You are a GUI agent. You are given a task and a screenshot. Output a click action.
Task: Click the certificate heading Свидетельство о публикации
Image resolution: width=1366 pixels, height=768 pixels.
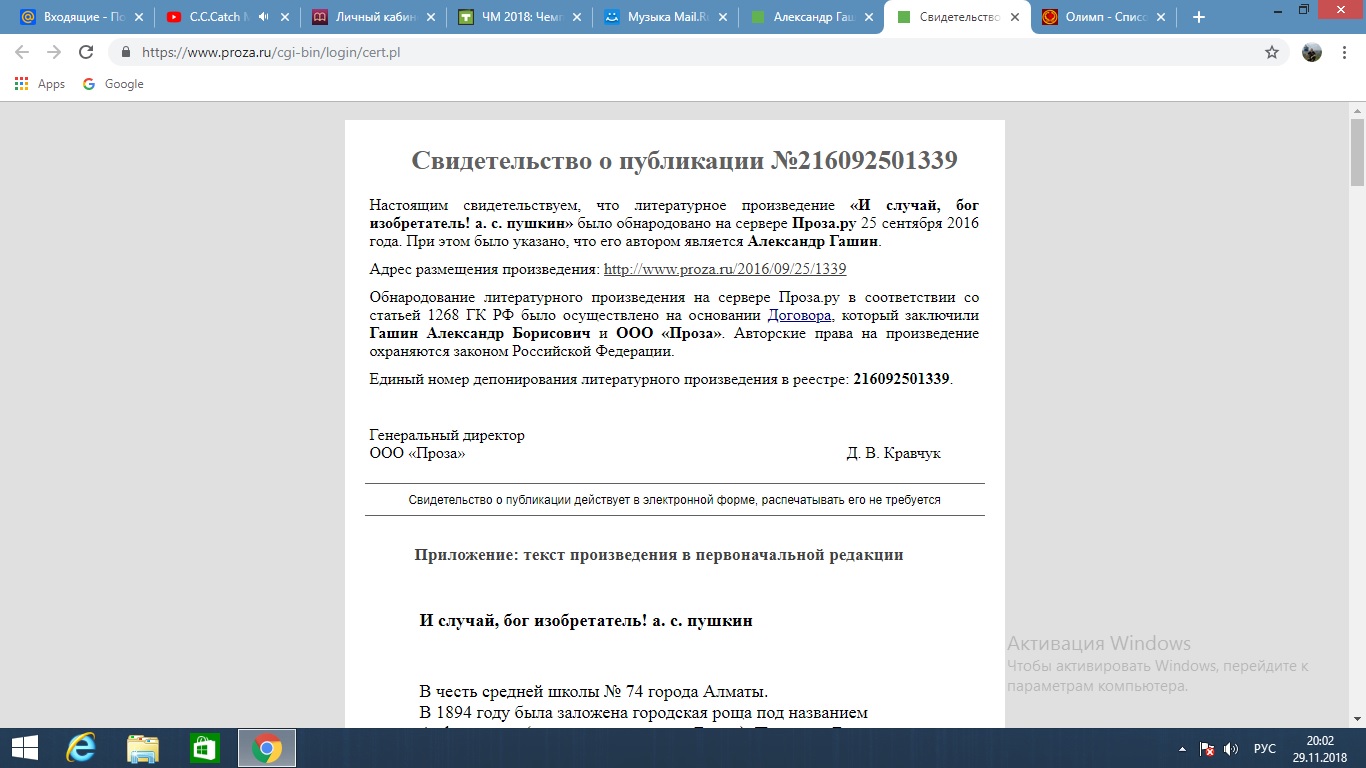coord(684,161)
